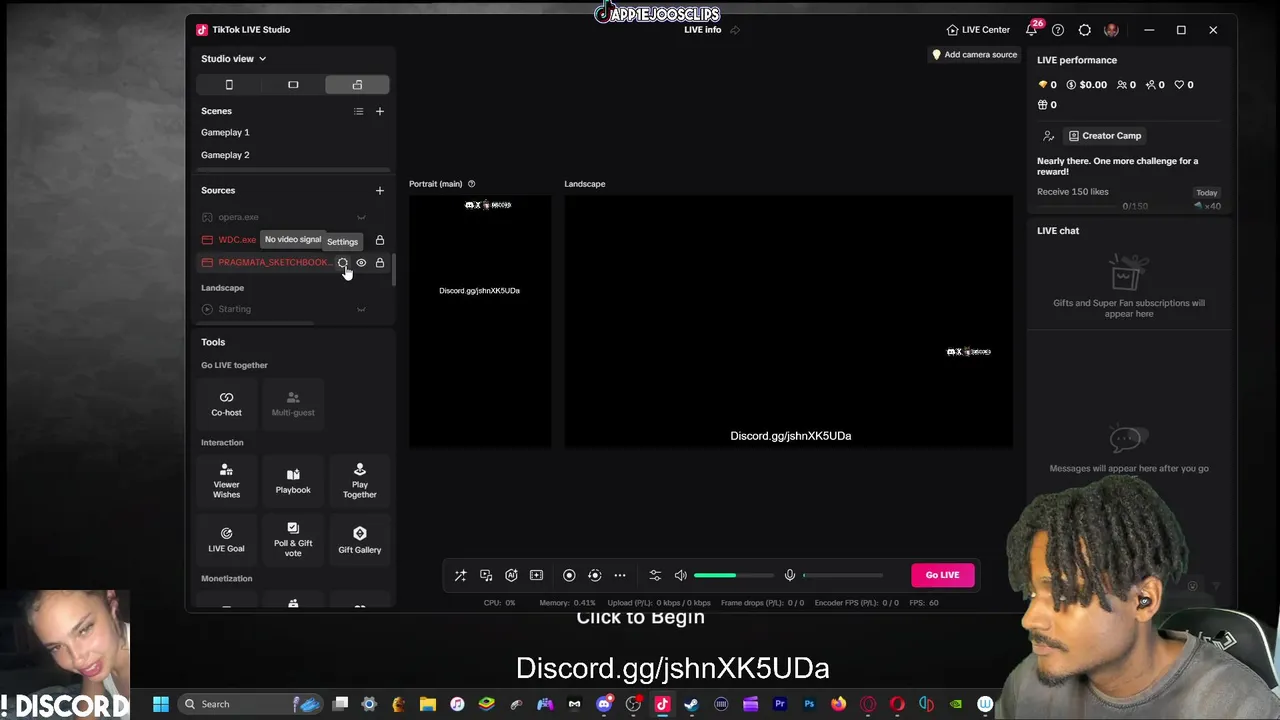Image resolution: width=1280 pixels, height=720 pixels.
Task: Adjust the microphone volume slider
Action: click(843, 575)
